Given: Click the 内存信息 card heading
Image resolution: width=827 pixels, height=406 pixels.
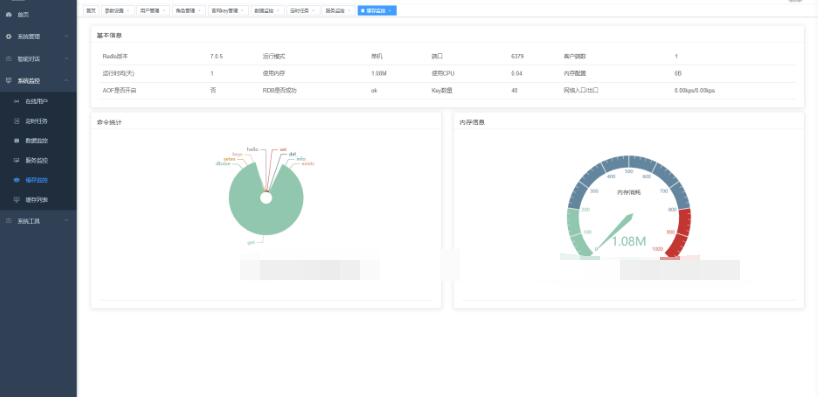Looking at the screenshot, I should tap(472, 122).
